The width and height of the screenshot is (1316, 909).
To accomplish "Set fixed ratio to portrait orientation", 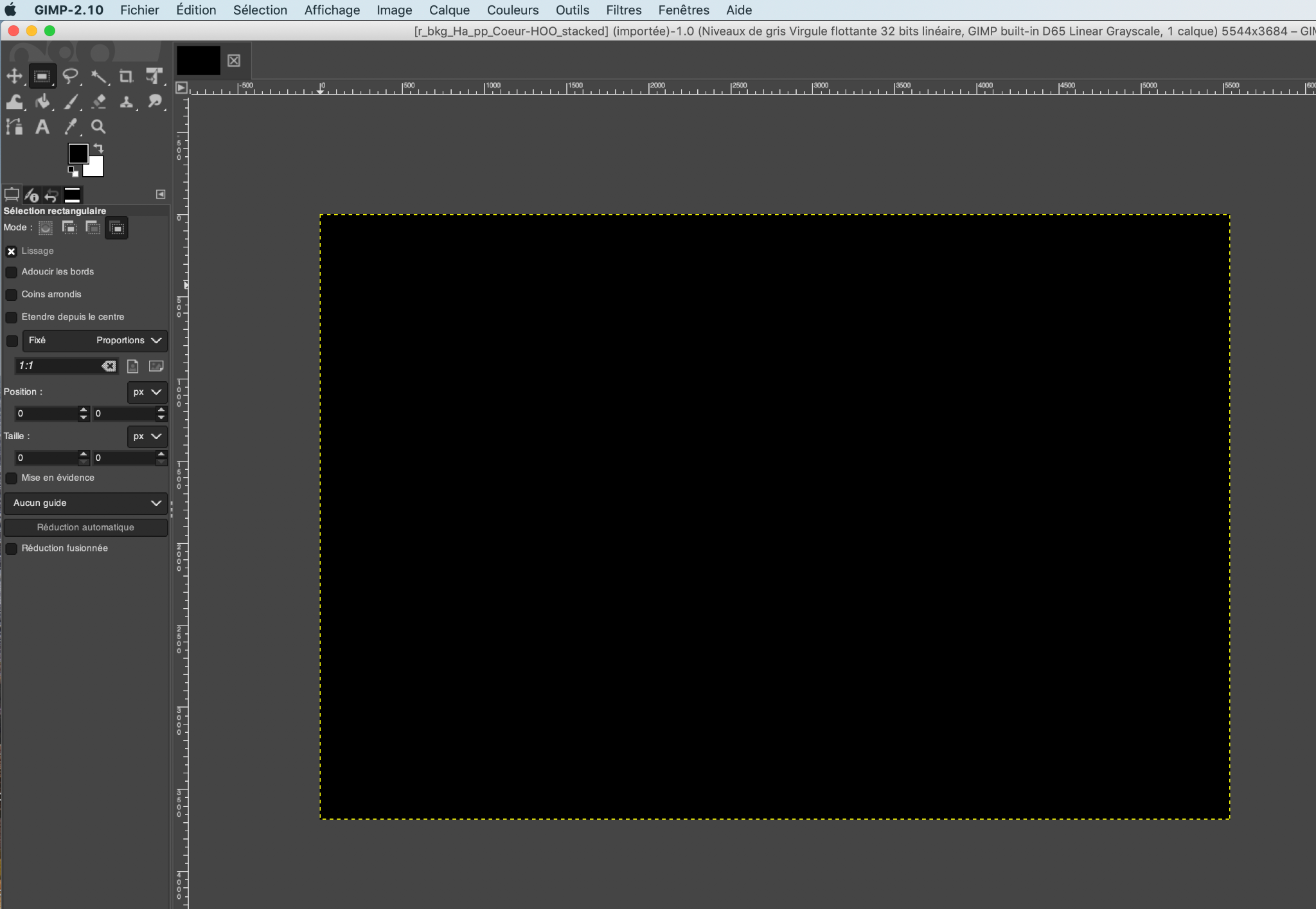I will 132,366.
